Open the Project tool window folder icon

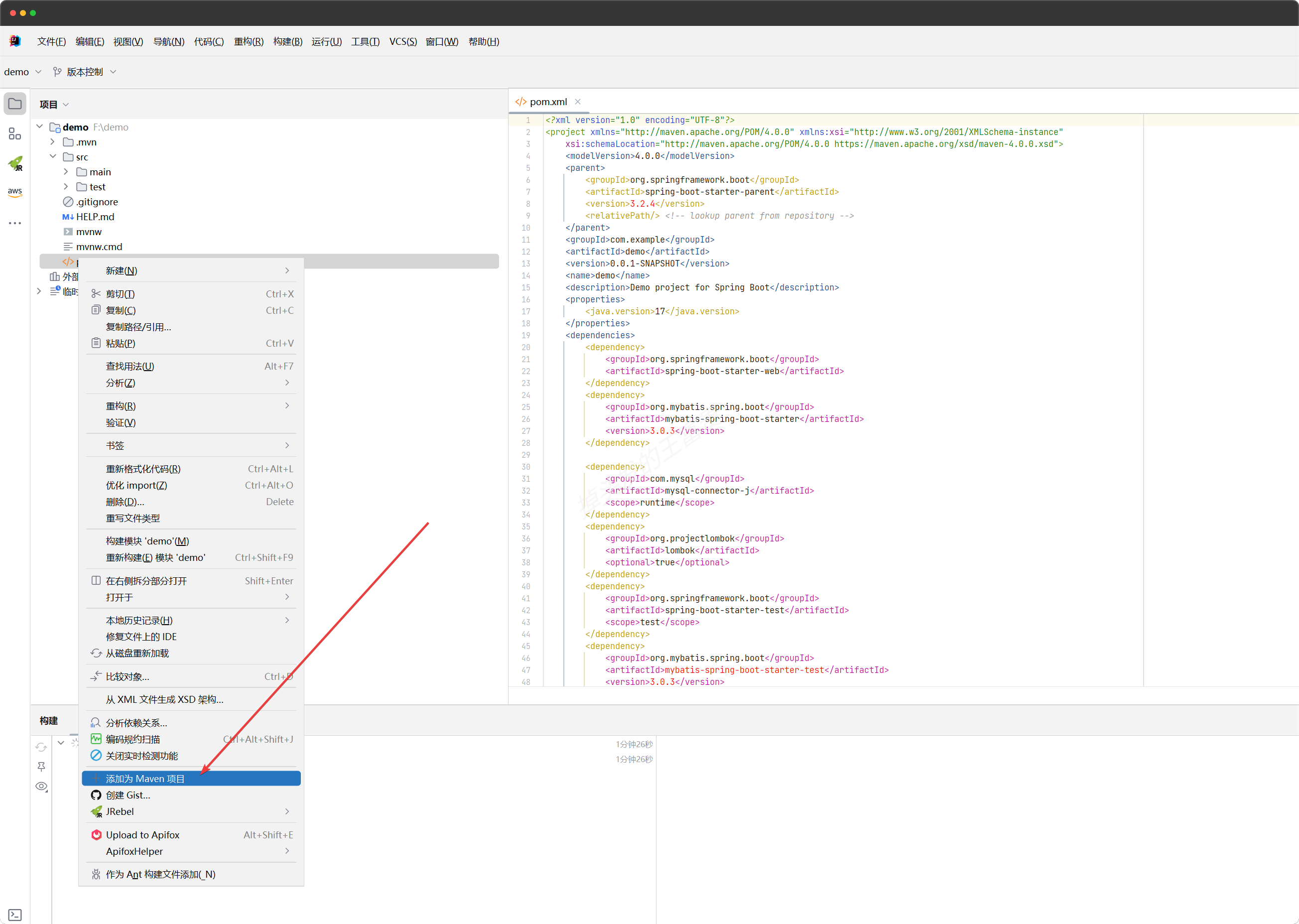(15, 104)
